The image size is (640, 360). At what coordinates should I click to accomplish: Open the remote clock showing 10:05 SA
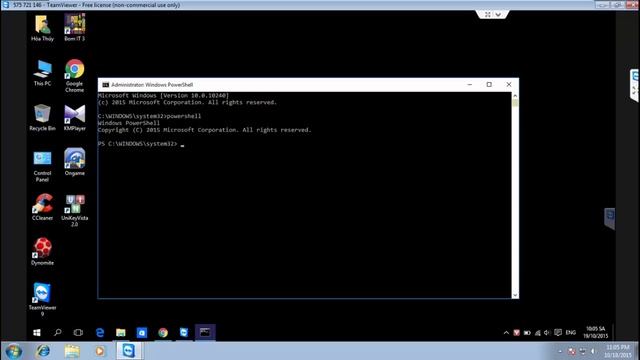pos(596,333)
